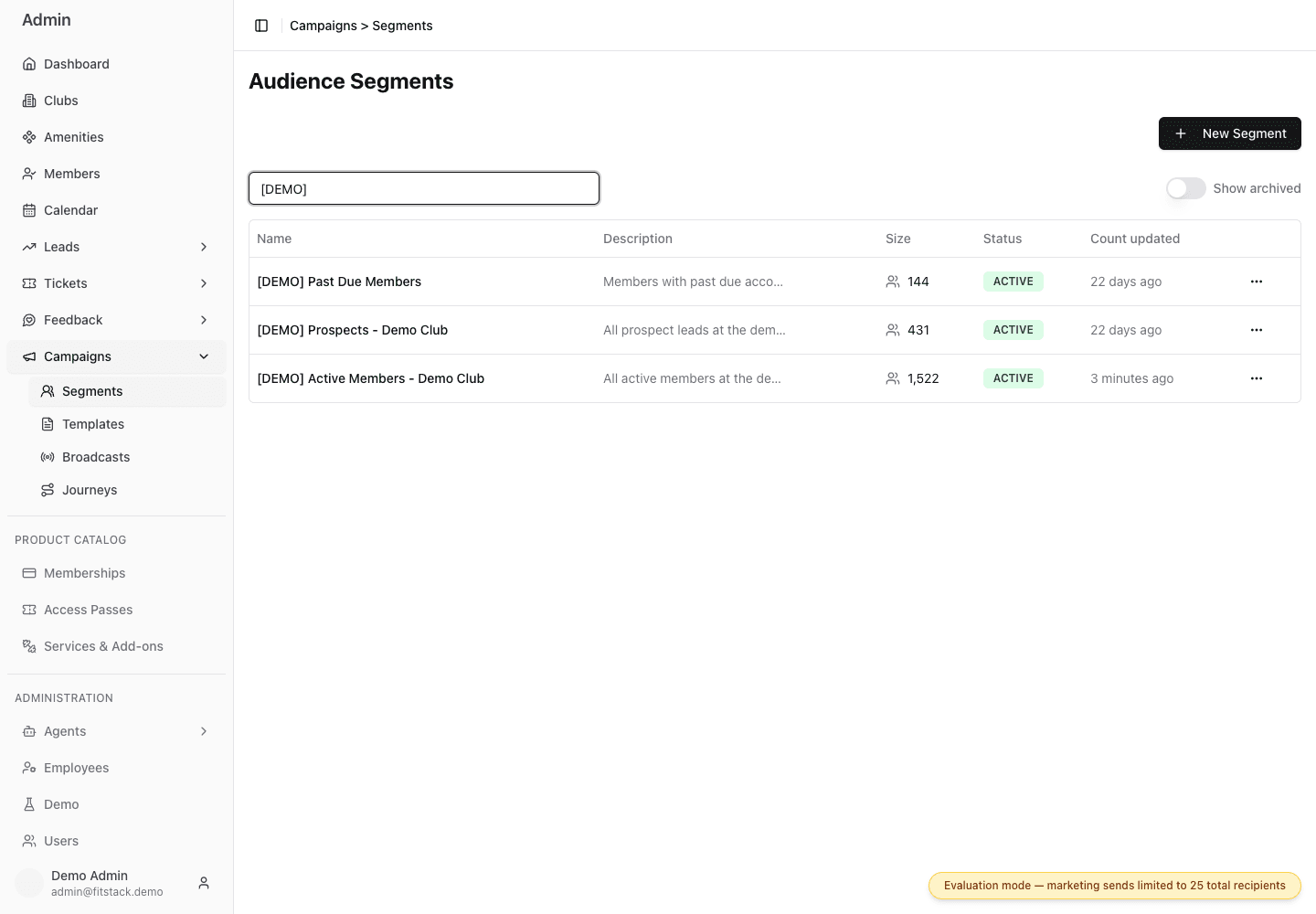Click the Memberships card icon
Viewport: 1316px width, 914px height.
[x=29, y=573]
